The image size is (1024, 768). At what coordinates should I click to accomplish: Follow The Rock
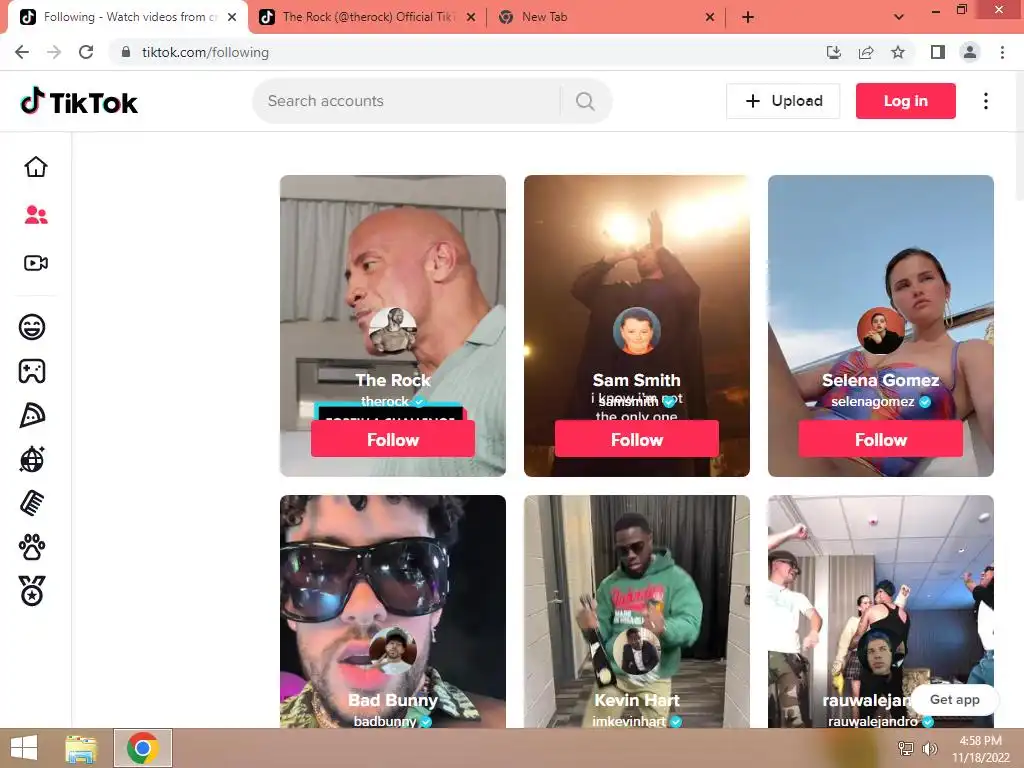point(392,440)
